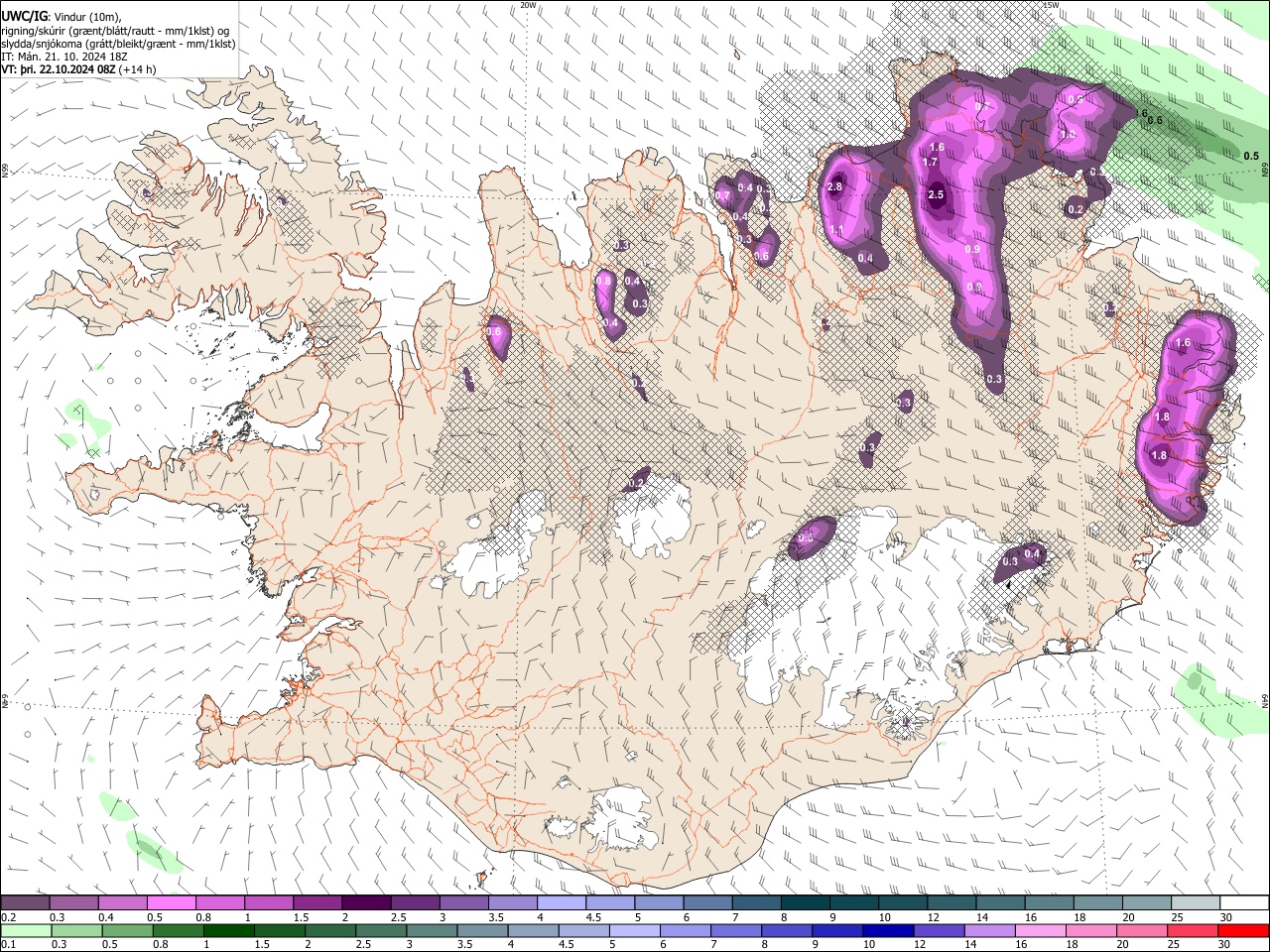Click the 'slydda/snjókoma (grátt/bleikt/grænt - mm/1klst)' line
The width and height of the screenshot is (1270, 952).
tap(118, 44)
